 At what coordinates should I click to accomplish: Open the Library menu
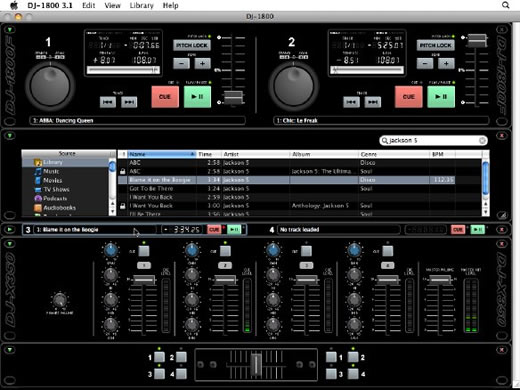pos(142,5)
